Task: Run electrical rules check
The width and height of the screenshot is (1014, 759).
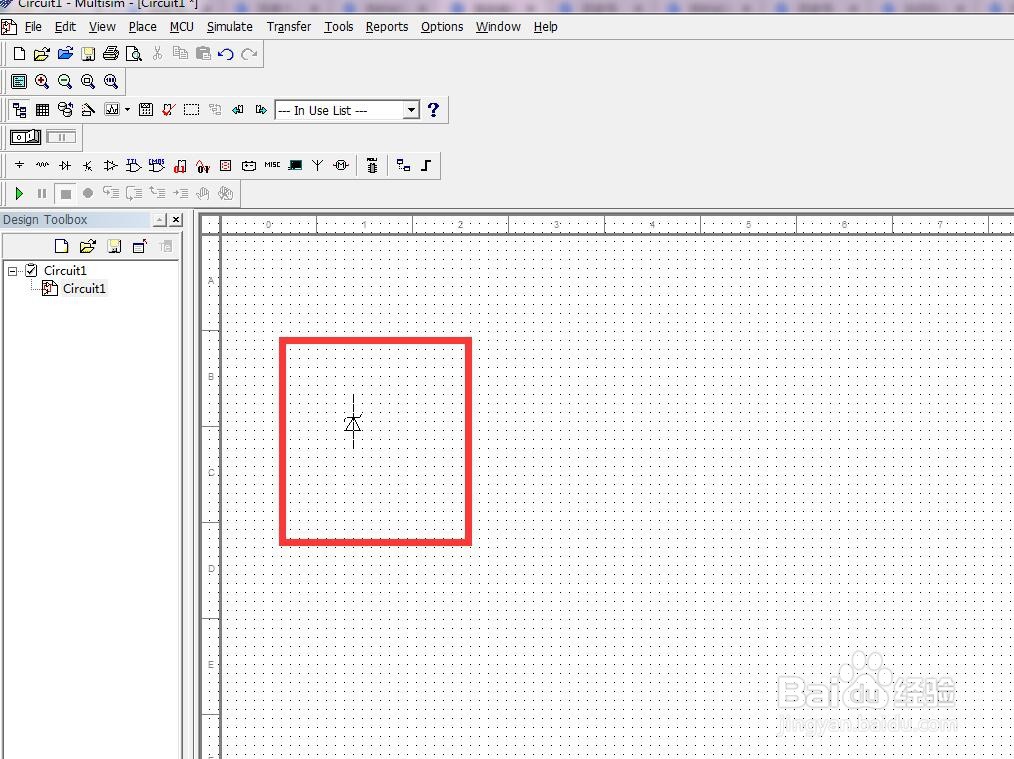Action: point(169,110)
